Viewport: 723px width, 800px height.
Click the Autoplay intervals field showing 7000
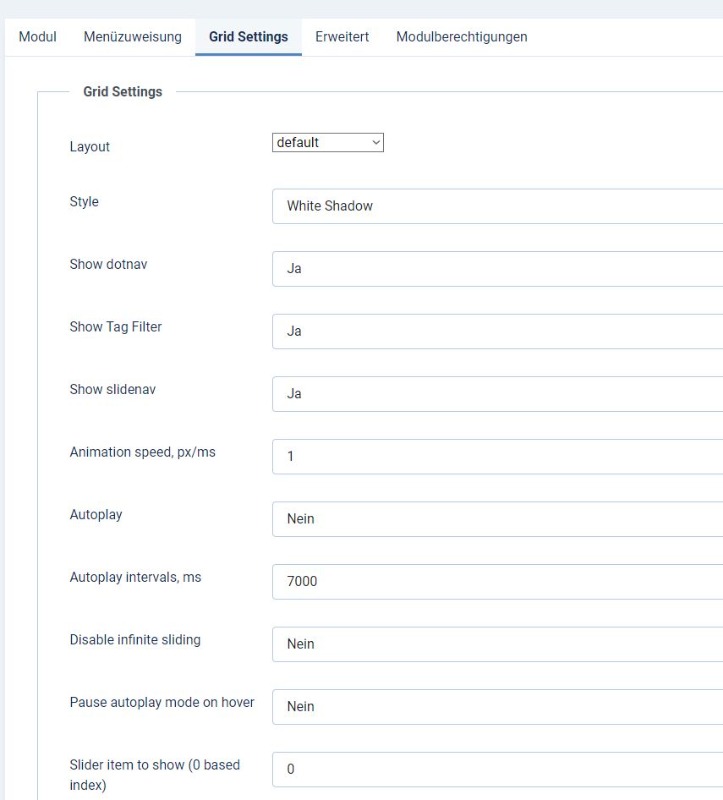pyautogui.click(x=497, y=582)
